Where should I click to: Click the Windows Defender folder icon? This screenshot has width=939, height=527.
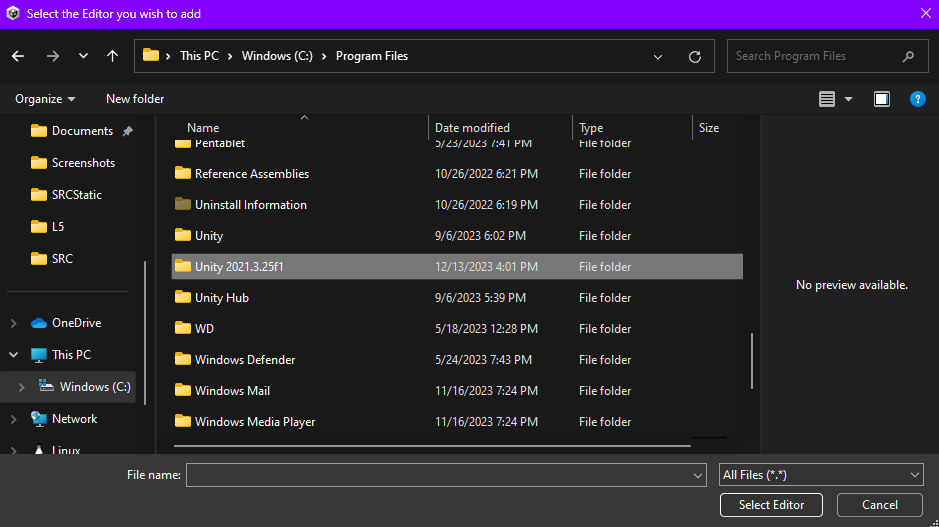(183, 359)
